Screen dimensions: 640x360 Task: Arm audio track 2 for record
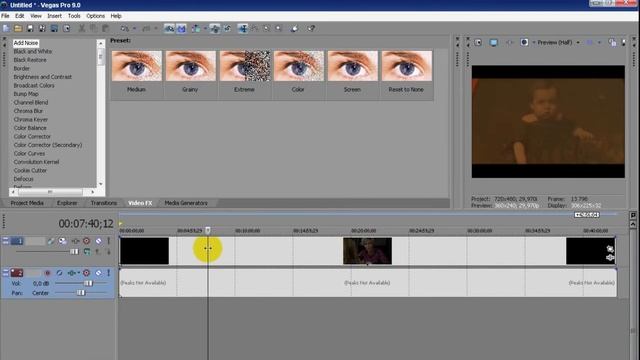point(47,273)
